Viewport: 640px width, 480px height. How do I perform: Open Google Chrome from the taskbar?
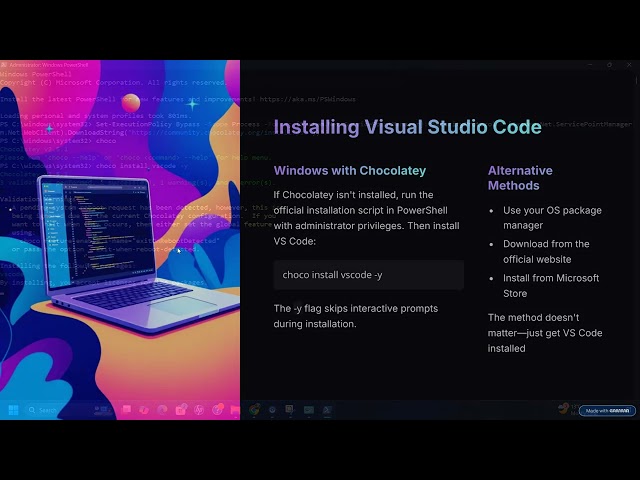coord(254,409)
